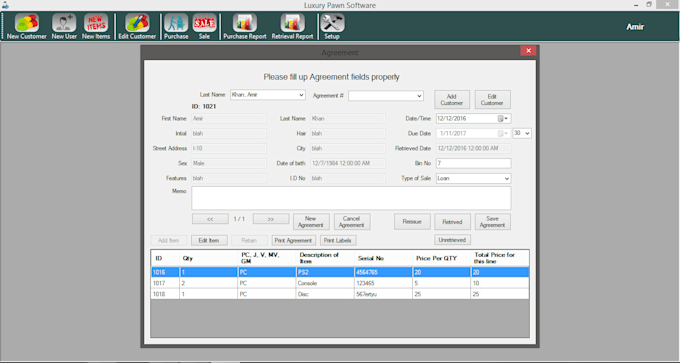Screen dimensions: 680x363
Task: Click the Cancel Agreement button
Action: click(352, 222)
